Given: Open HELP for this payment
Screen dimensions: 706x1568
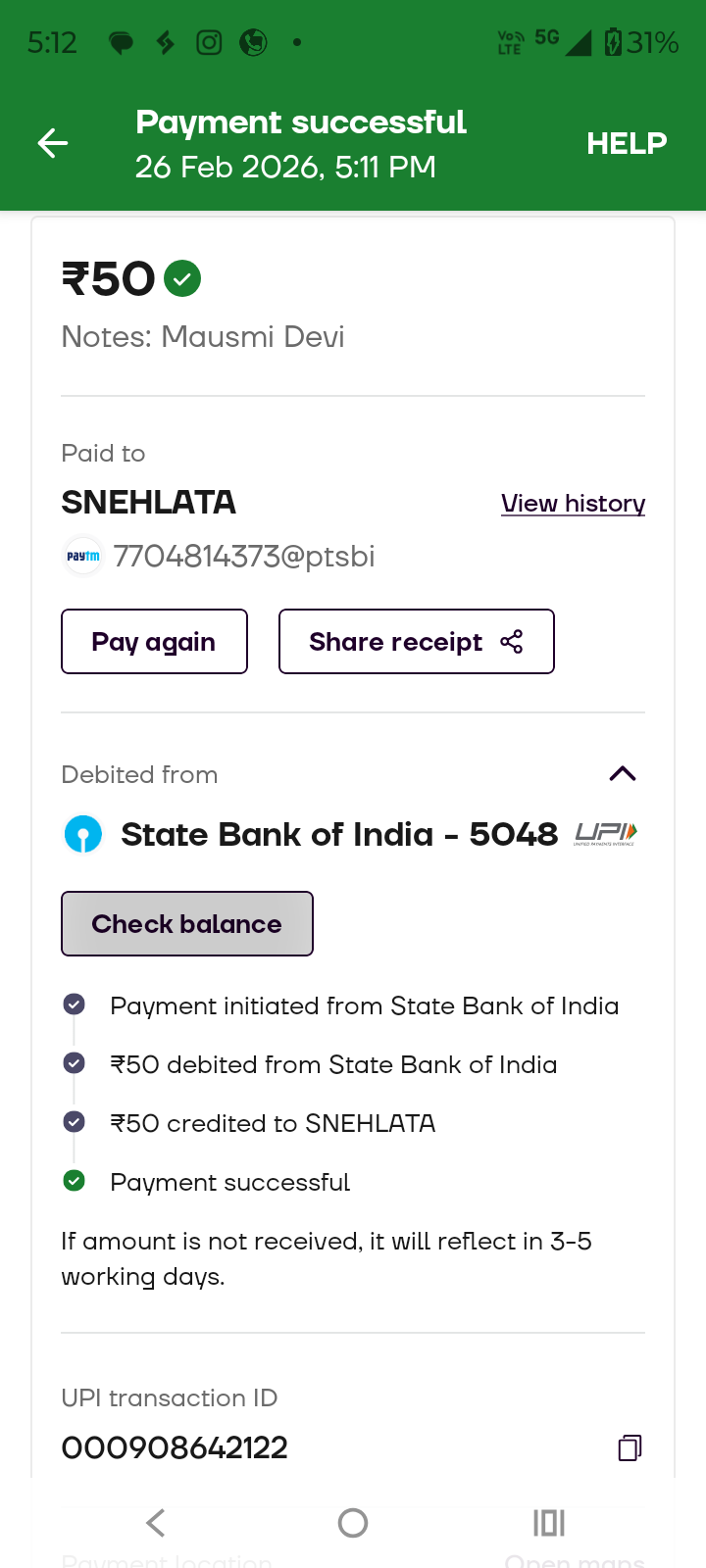Looking at the screenshot, I should pyautogui.click(x=627, y=144).
